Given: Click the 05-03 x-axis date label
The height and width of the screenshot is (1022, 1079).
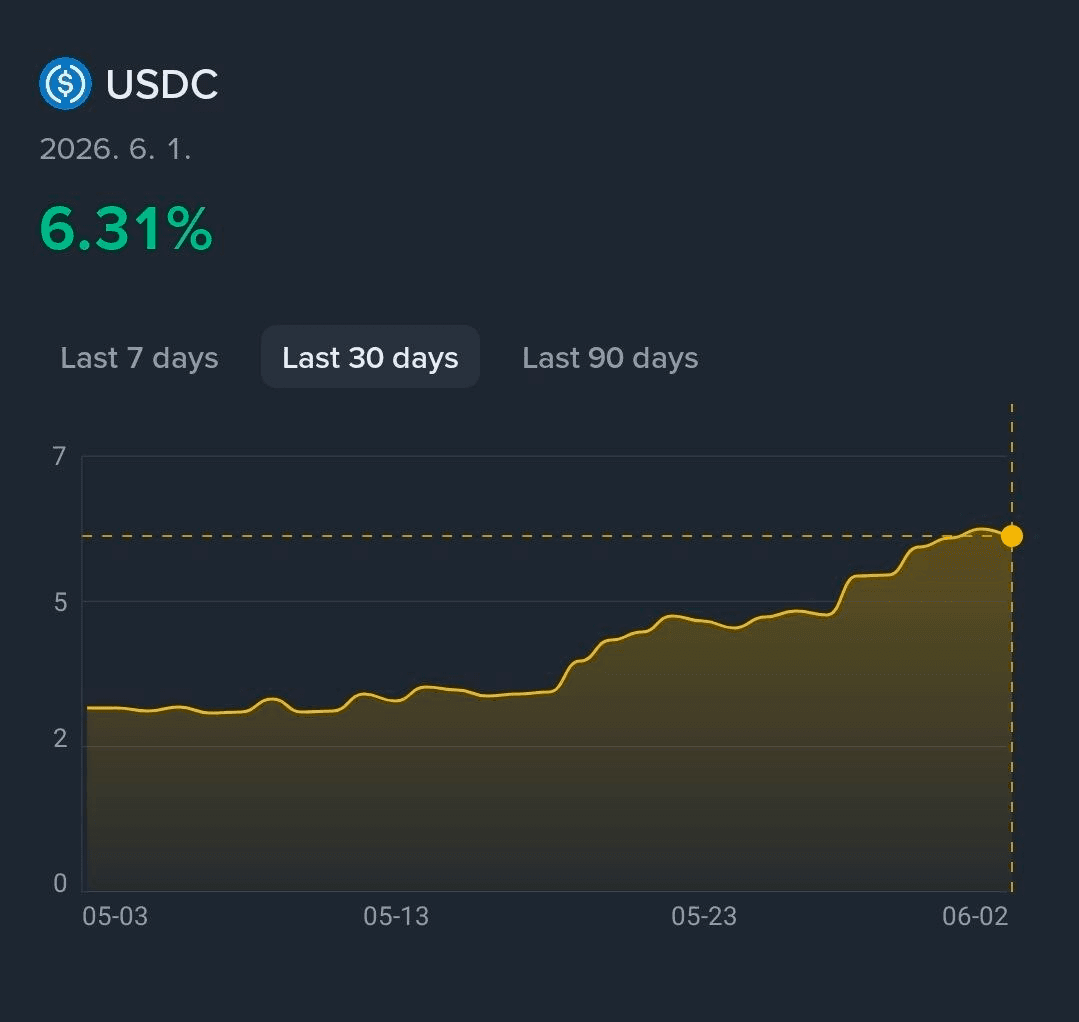Looking at the screenshot, I should (x=115, y=916).
